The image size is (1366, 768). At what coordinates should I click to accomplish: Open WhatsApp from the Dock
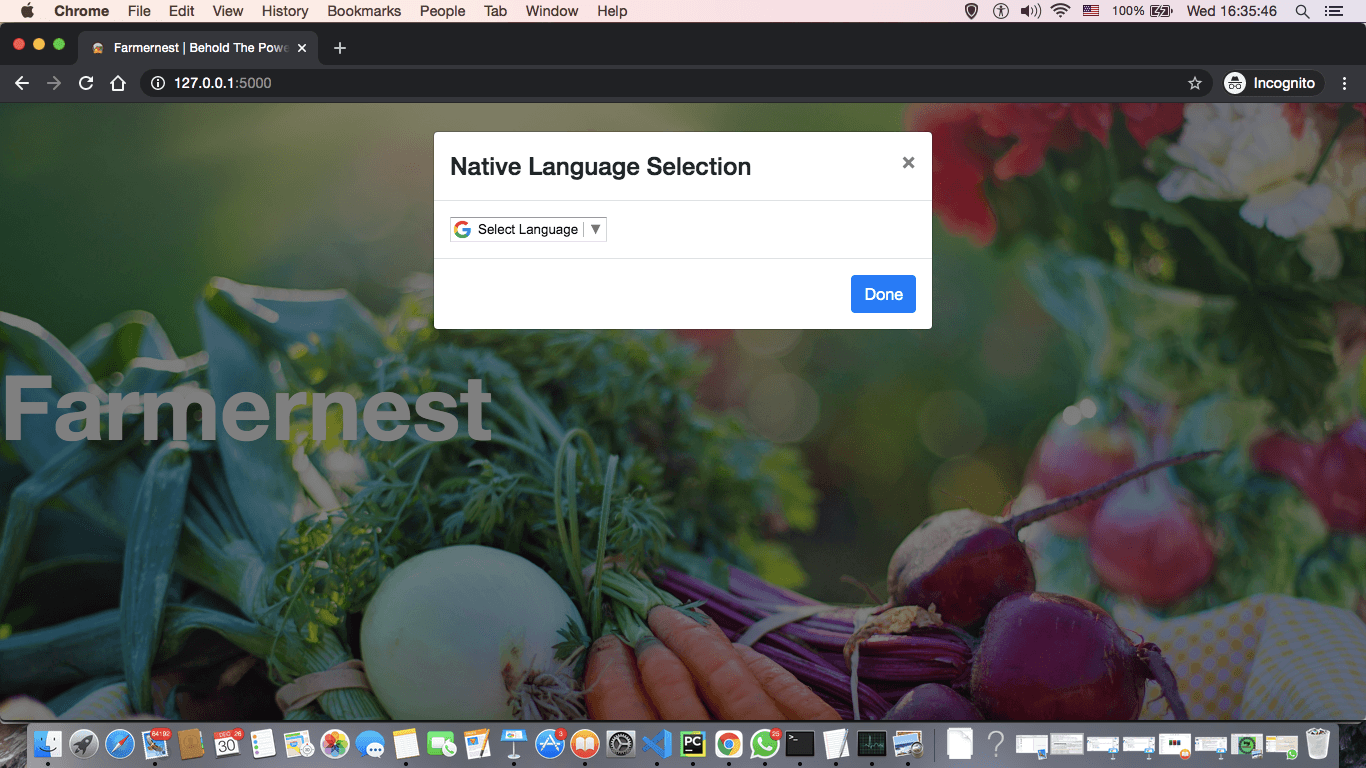[x=764, y=743]
